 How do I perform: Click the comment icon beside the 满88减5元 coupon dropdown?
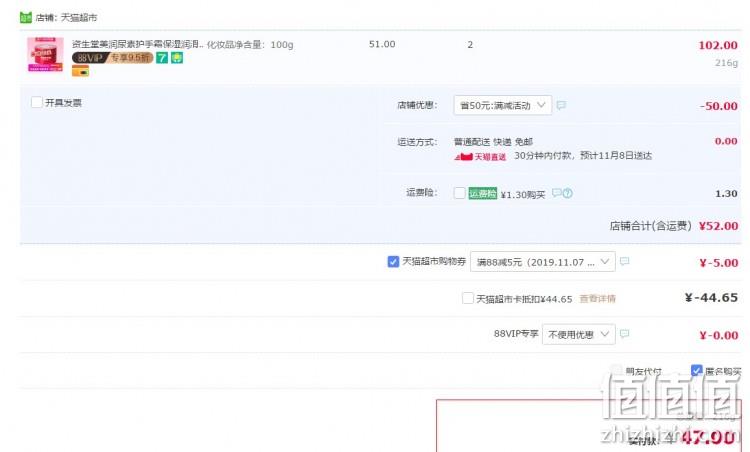pyautogui.click(x=624, y=261)
